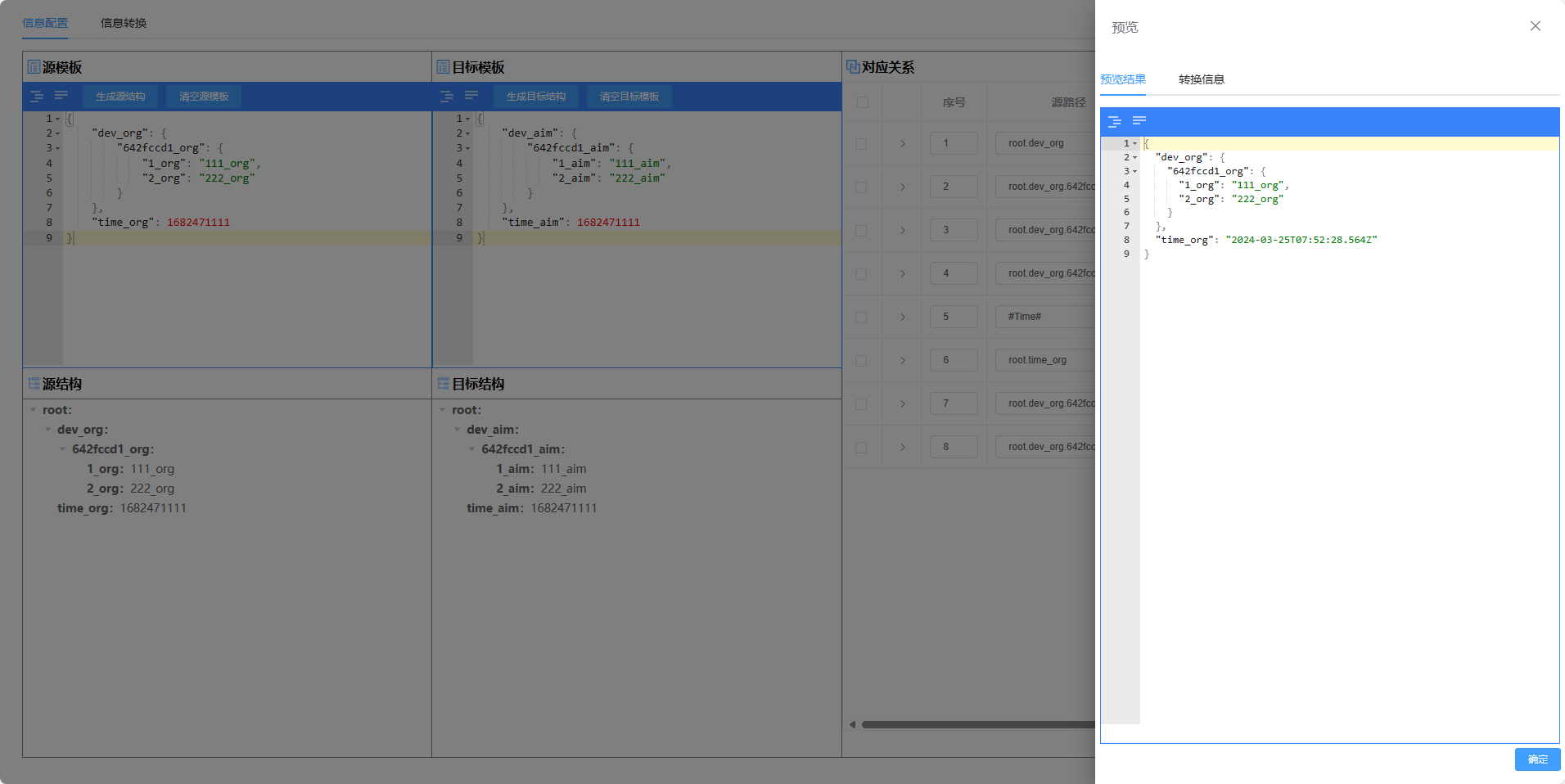The image size is (1565, 784).
Task: Close the preview drawer with the X icon
Action: (x=1535, y=26)
